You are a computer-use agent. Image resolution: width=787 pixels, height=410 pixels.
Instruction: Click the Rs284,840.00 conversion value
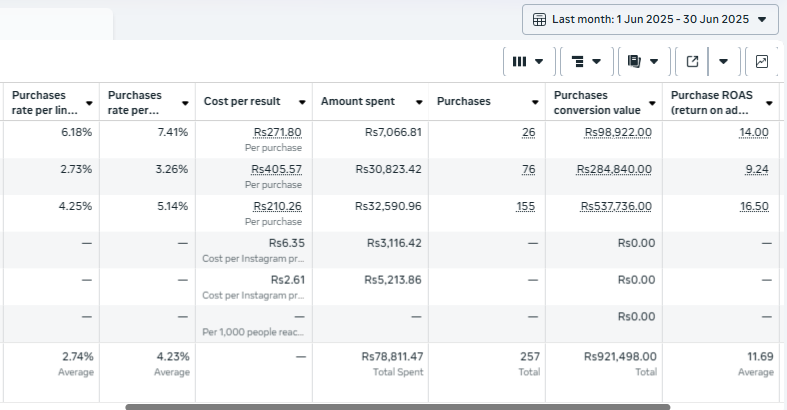pyautogui.click(x=614, y=170)
